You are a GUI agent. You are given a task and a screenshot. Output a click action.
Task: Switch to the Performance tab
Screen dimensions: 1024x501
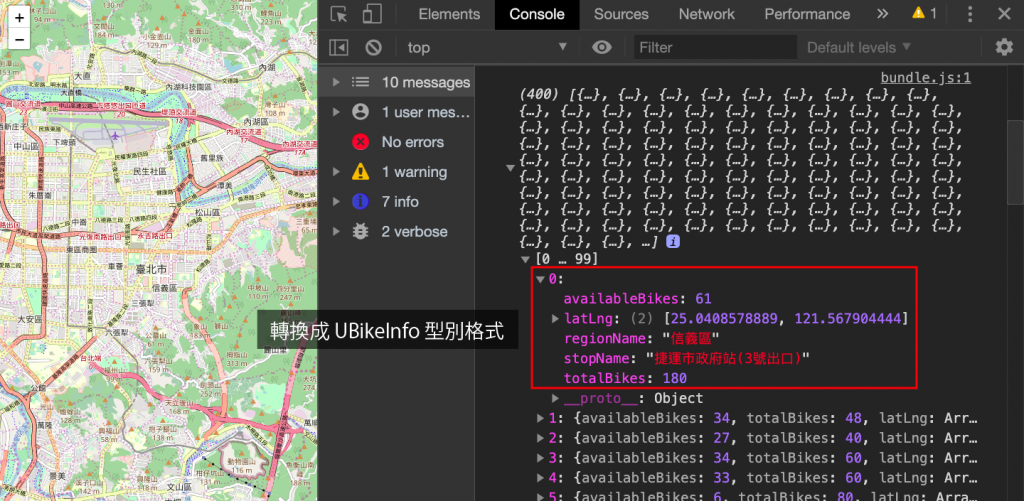tap(807, 14)
